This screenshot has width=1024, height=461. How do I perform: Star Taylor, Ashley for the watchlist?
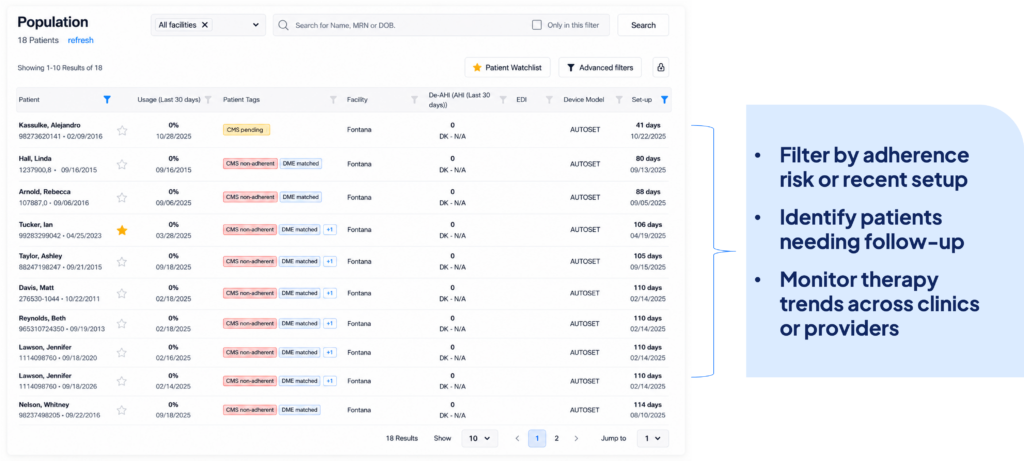122,262
